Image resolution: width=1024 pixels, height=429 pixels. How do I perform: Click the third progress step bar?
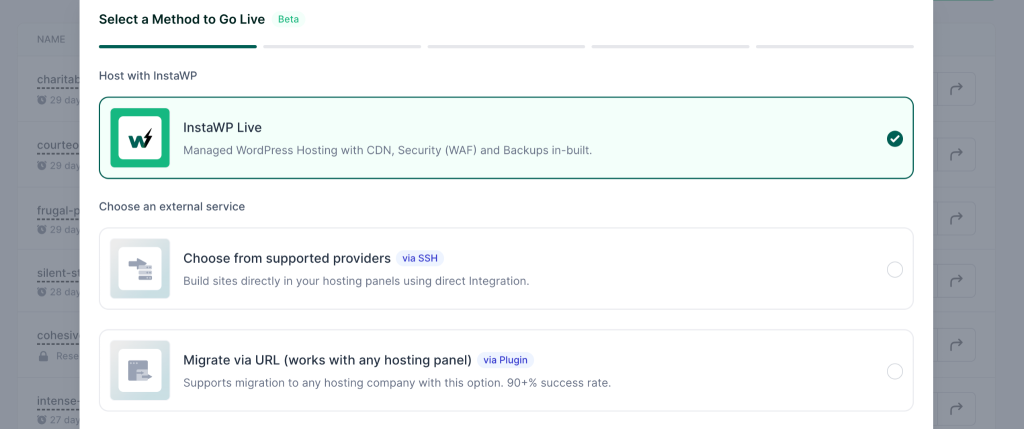[506, 46]
